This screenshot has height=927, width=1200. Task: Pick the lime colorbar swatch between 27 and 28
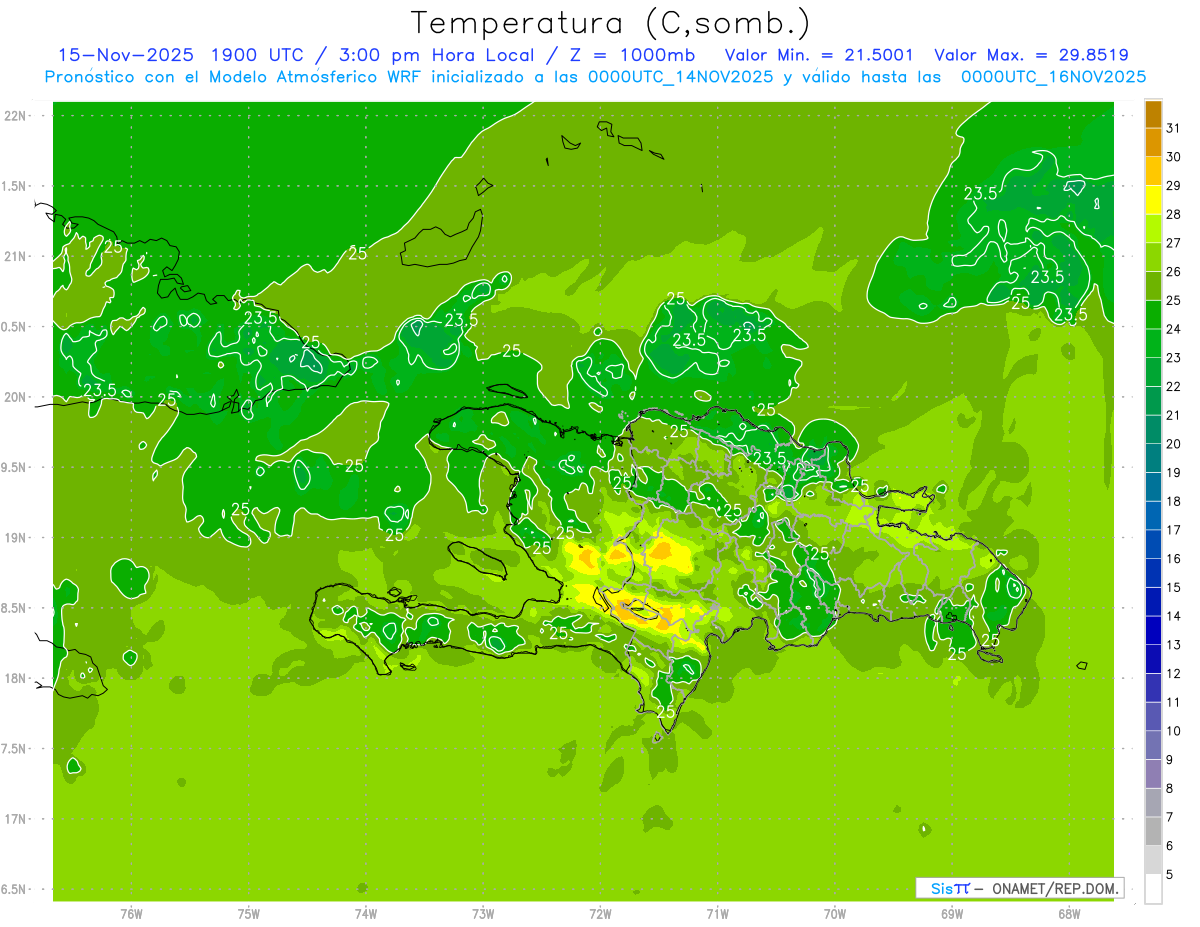click(x=1153, y=228)
